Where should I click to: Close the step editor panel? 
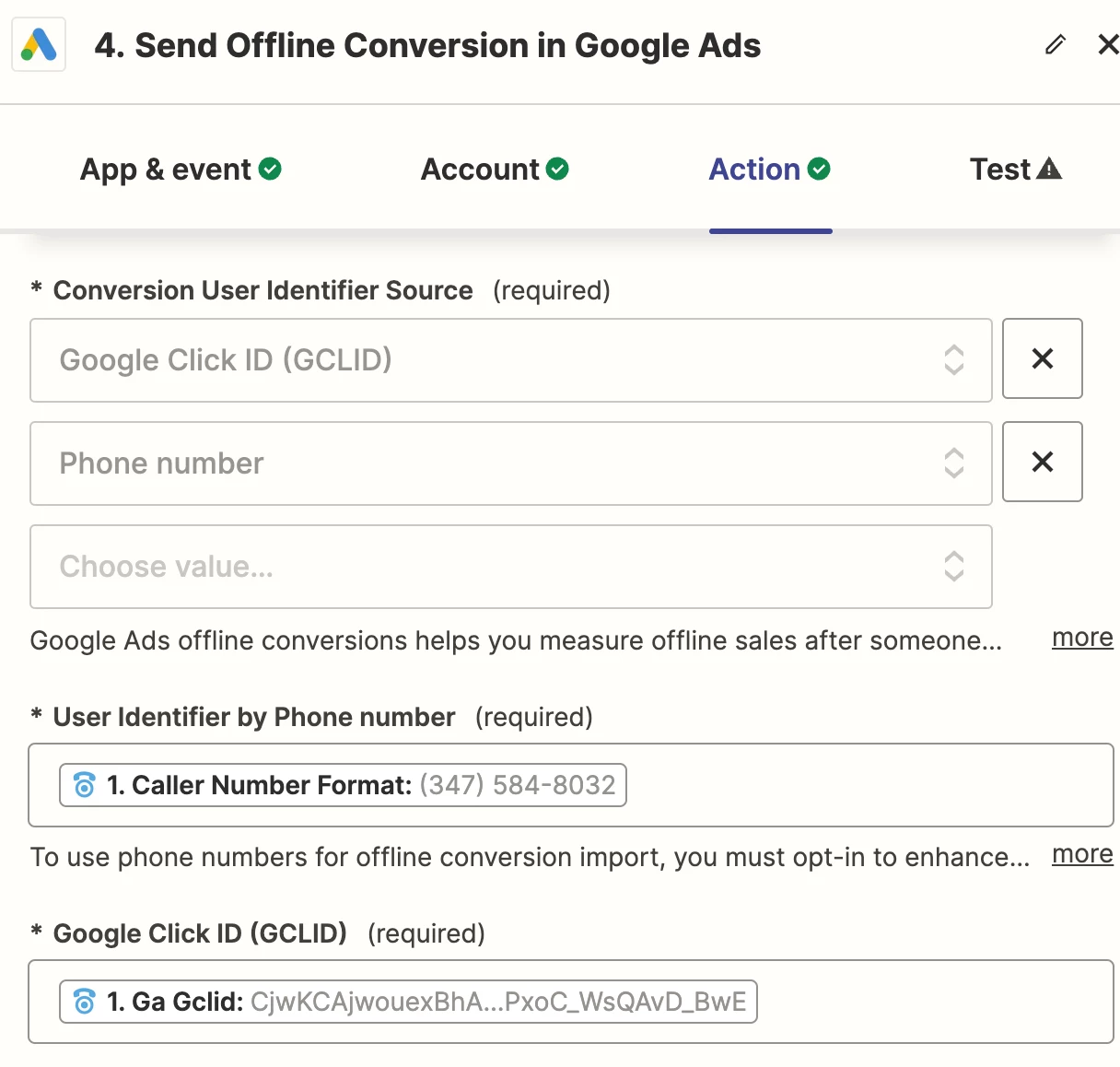coord(1108,44)
